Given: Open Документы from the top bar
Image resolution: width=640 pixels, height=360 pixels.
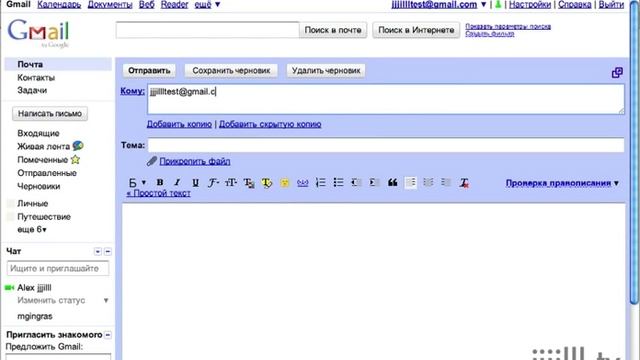Looking at the screenshot, I should 110,4.
